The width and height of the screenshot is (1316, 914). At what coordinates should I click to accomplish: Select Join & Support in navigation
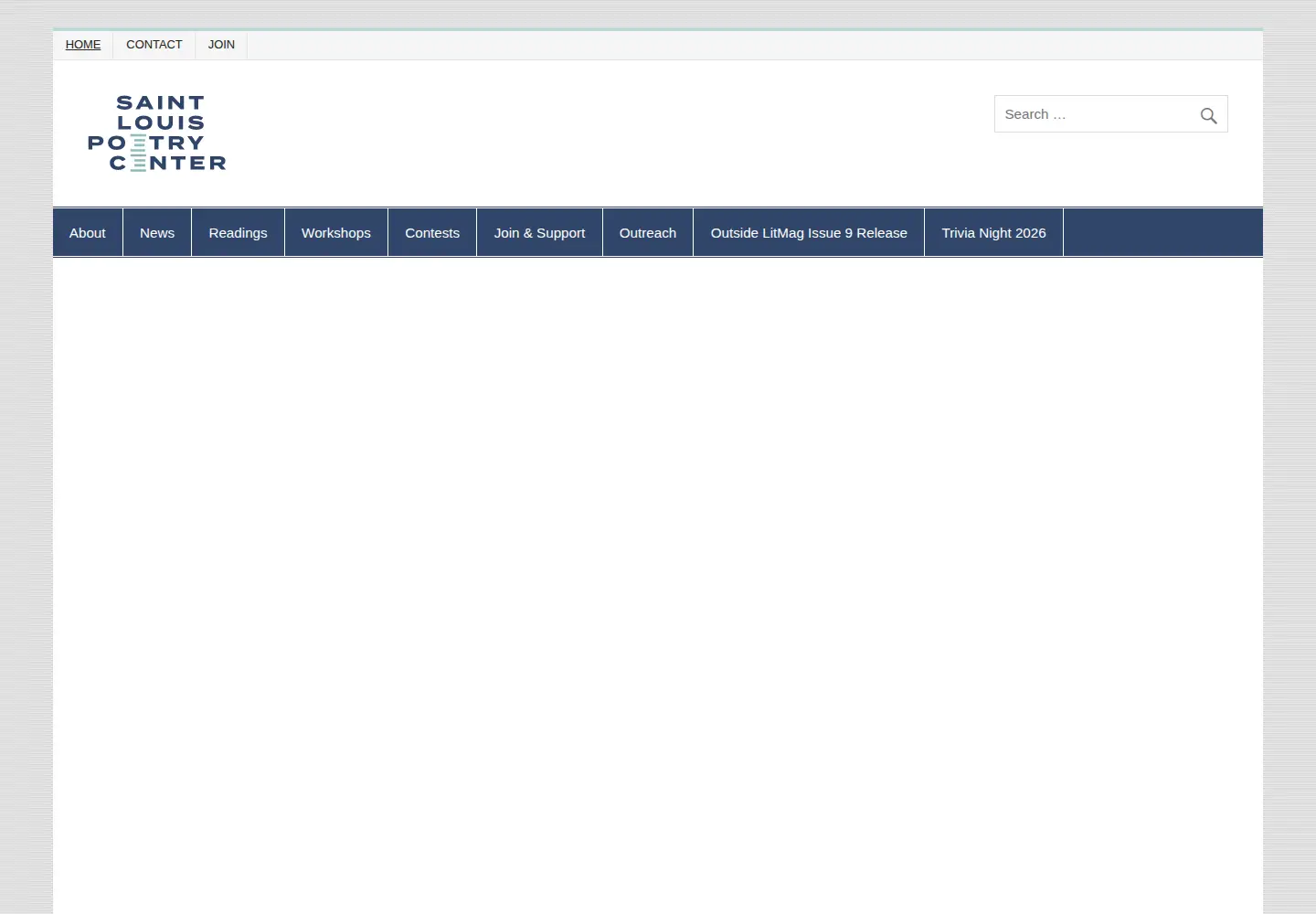(539, 233)
